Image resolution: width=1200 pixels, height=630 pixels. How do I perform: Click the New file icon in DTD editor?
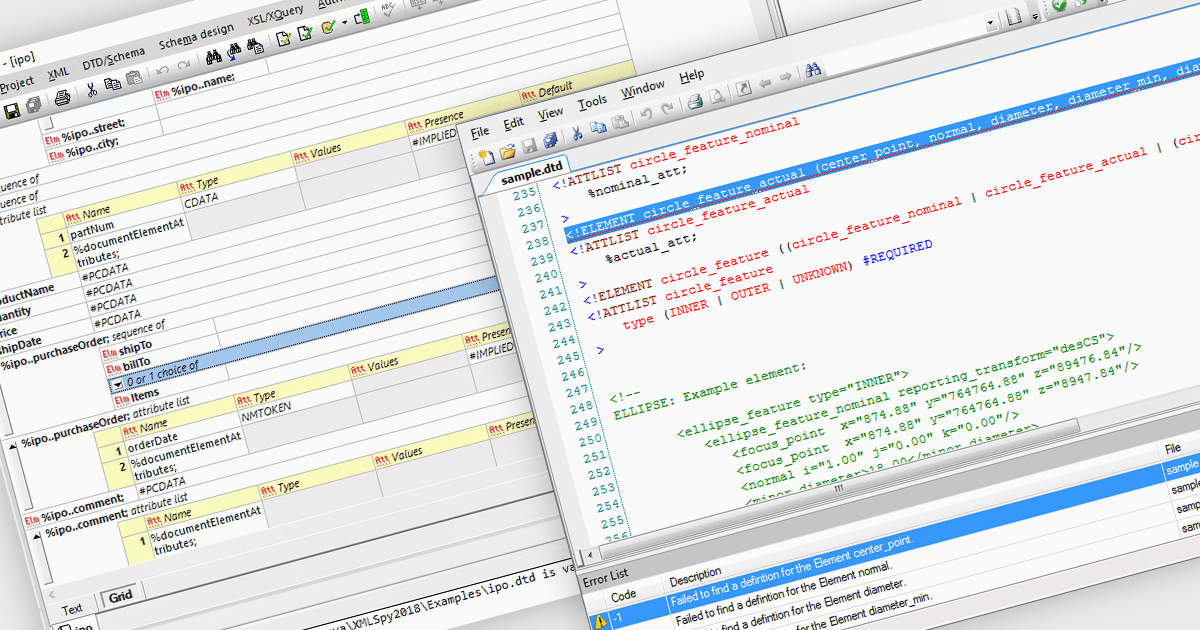click(486, 156)
